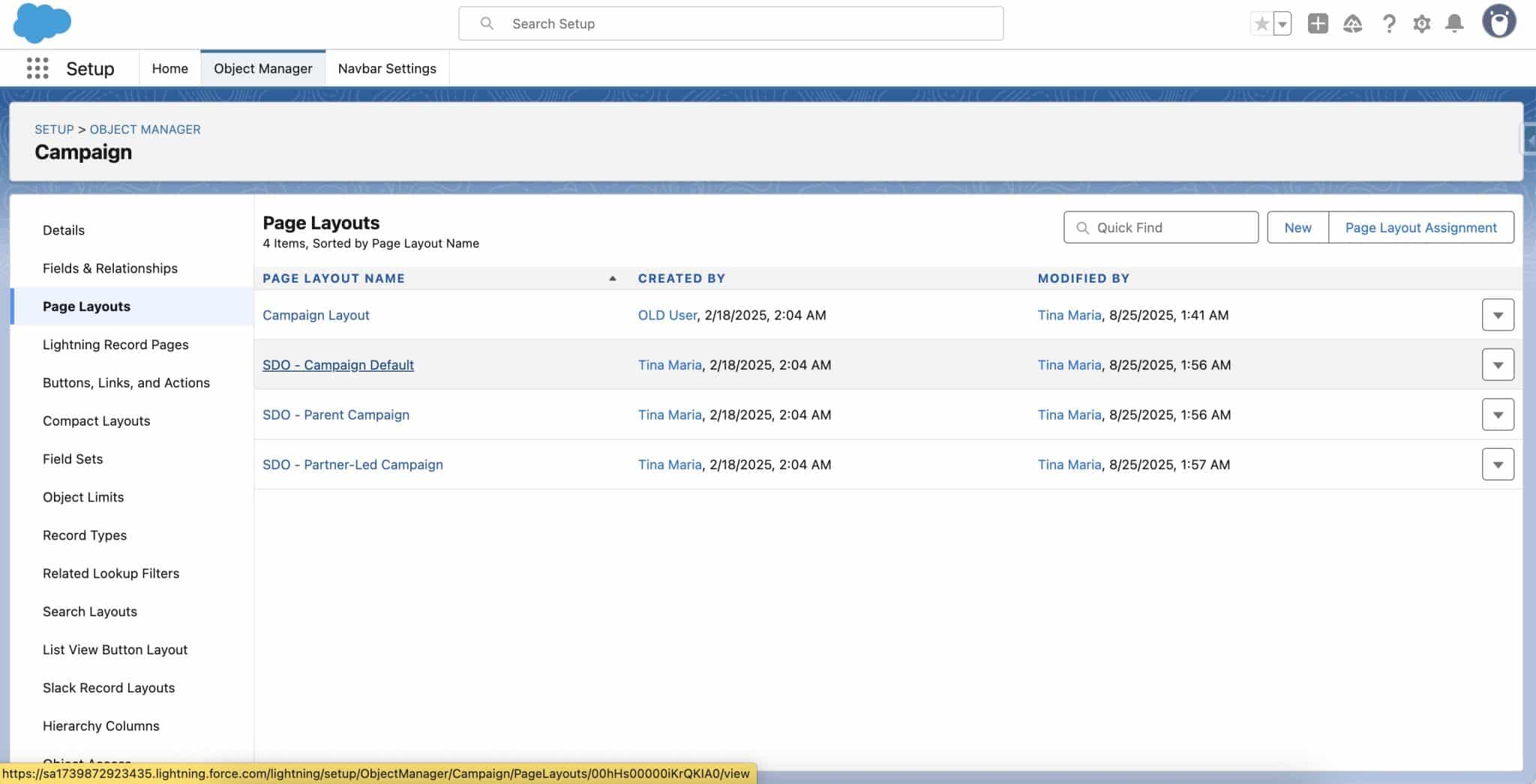Open Record Types section
This screenshot has width=1536, height=784.
click(x=85, y=536)
